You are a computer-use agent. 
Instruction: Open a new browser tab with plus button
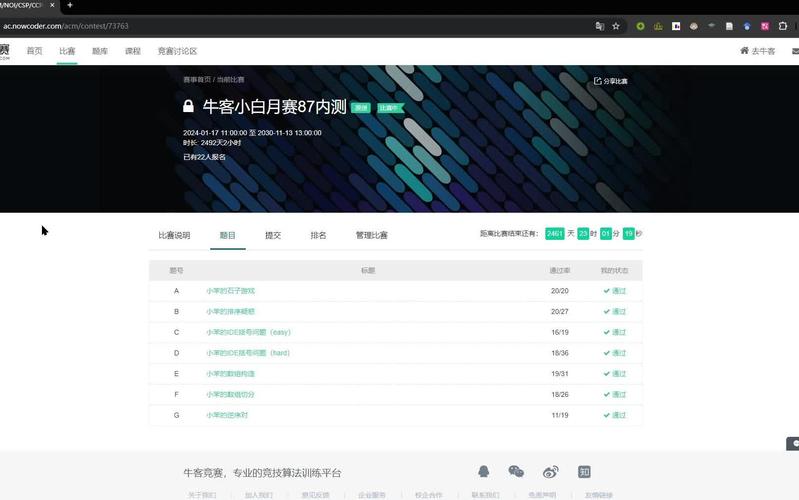pos(70,5)
